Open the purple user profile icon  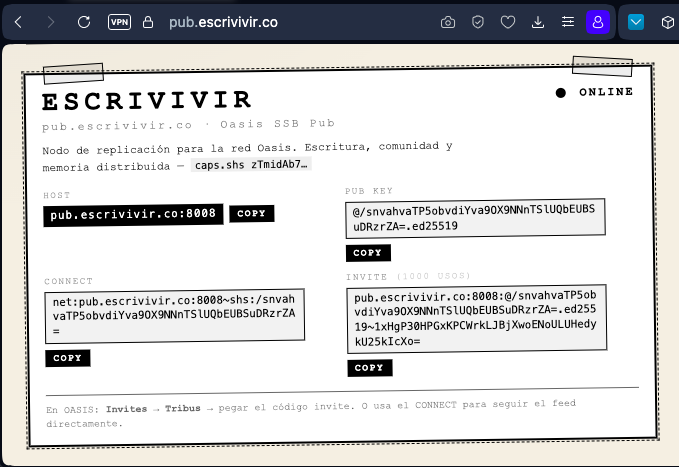coord(598,22)
